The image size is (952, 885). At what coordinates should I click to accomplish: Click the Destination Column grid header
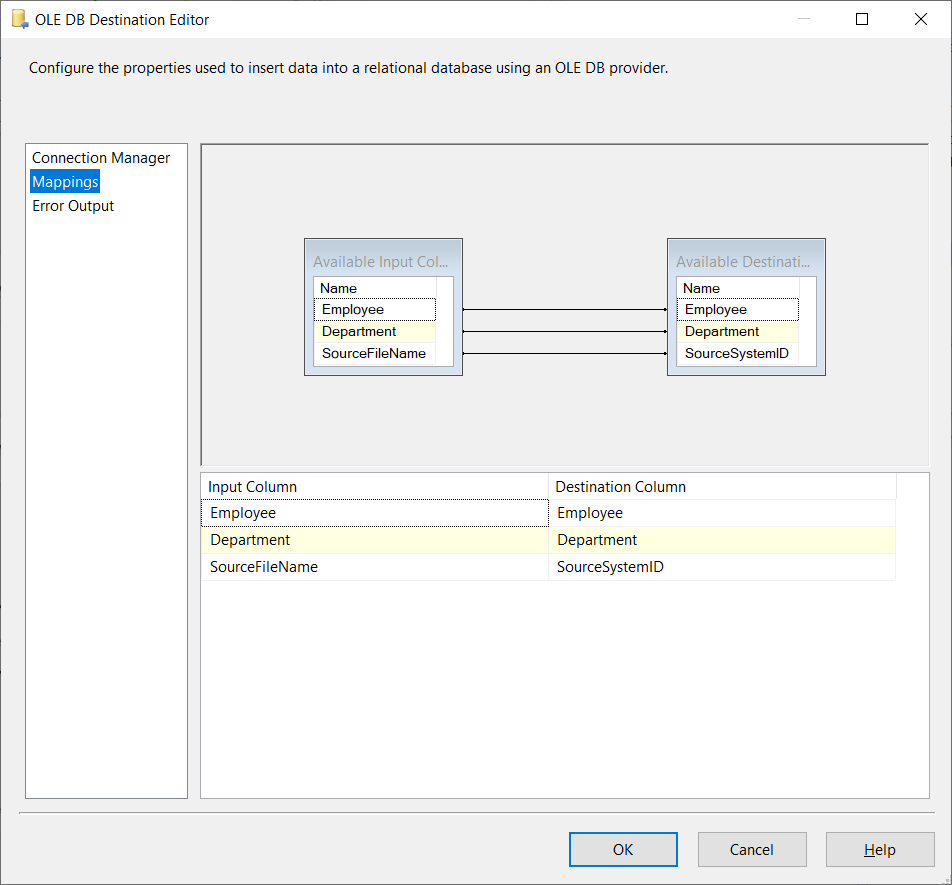click(x=721, y=487)
